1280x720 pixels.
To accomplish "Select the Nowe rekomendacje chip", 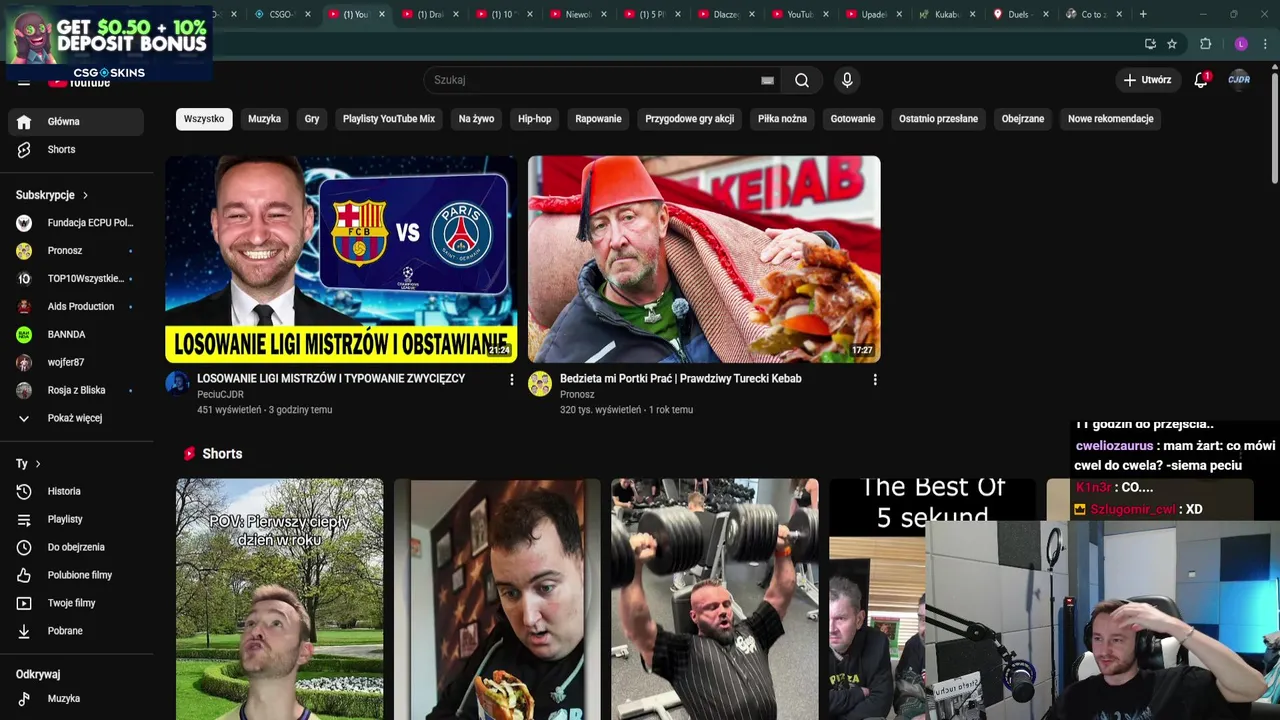I will pos(1110,119).
